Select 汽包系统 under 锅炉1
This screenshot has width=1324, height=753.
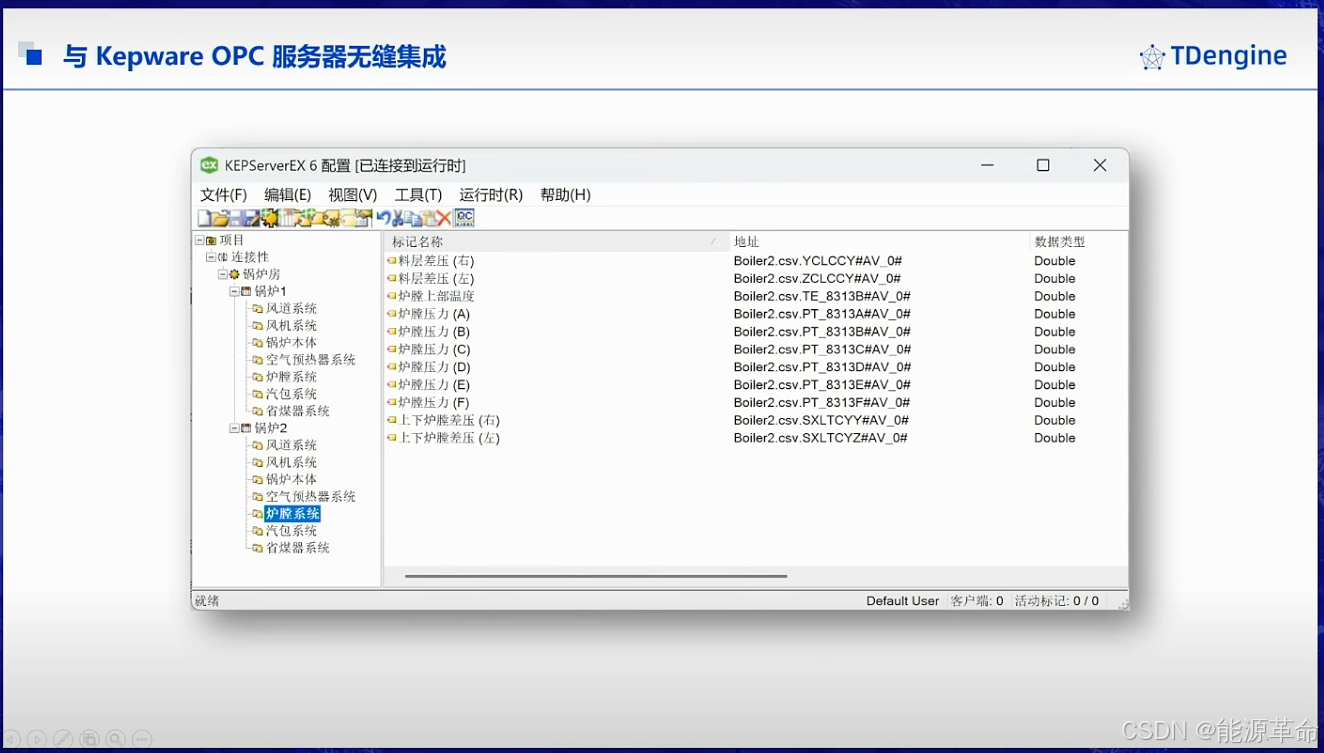point(291,394)
